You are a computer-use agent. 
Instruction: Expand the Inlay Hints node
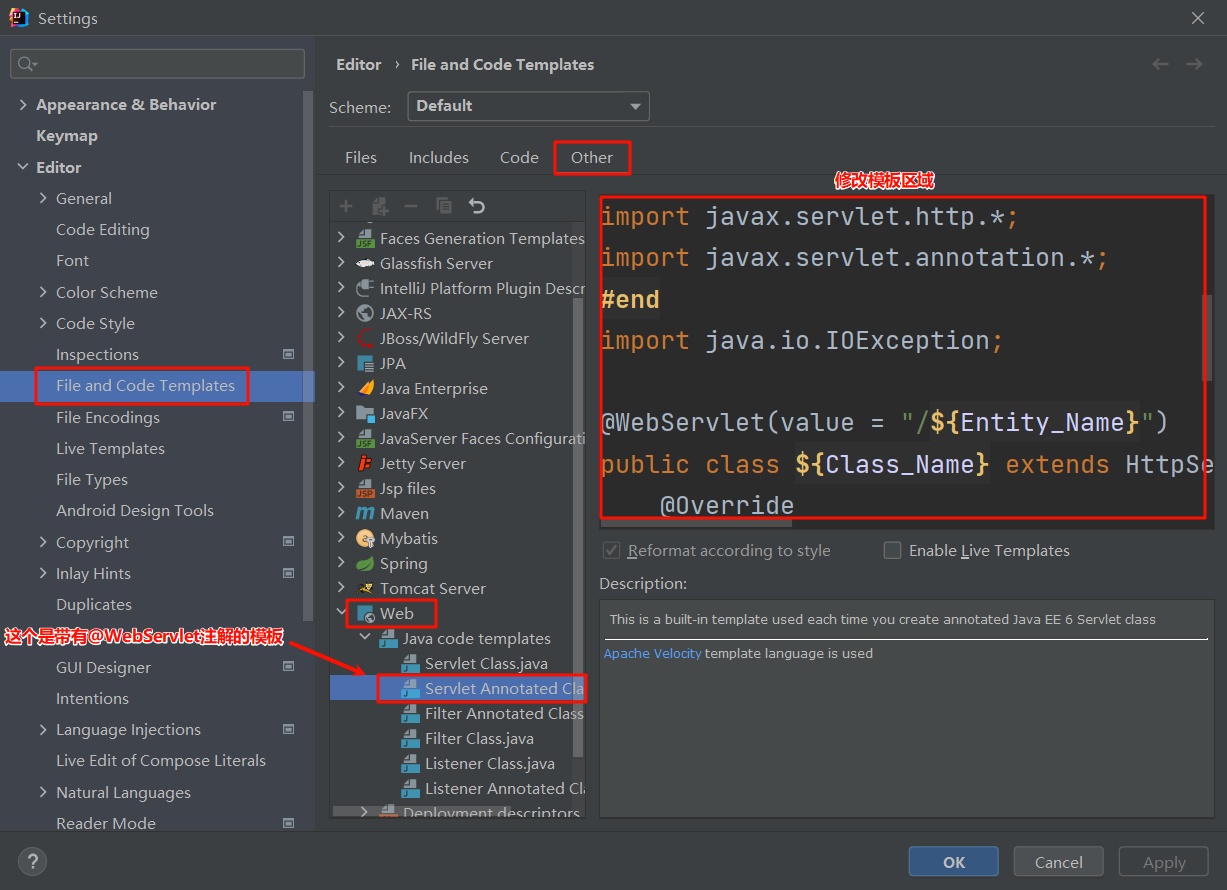click(43, 573)
